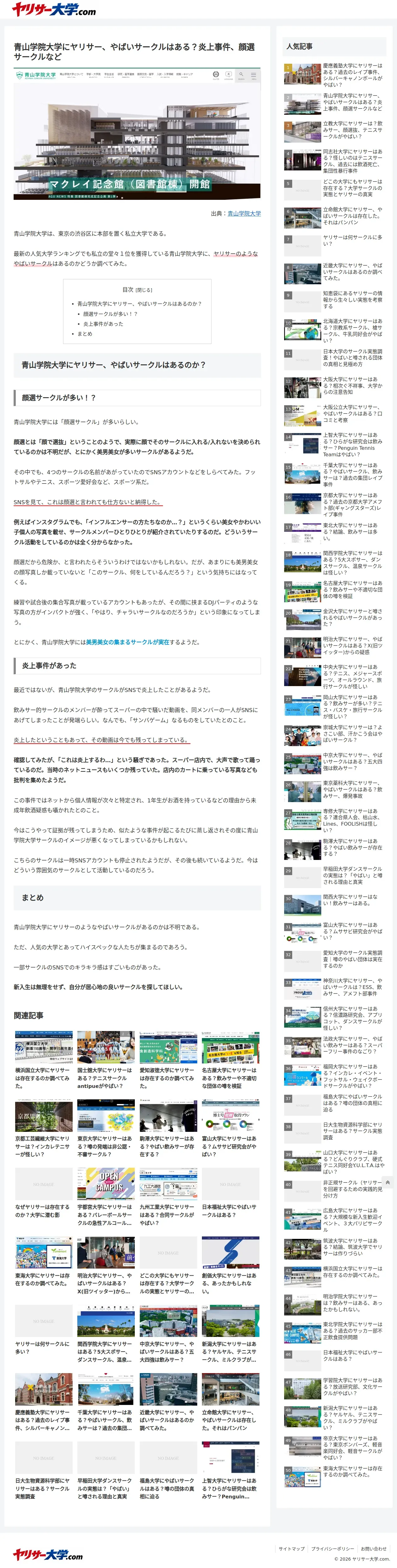The width and height of the screenshot is (397, 1568).
Task: Click the 北海道大学 article thumbnail in 人気記事
Action: tap(302, 330)
